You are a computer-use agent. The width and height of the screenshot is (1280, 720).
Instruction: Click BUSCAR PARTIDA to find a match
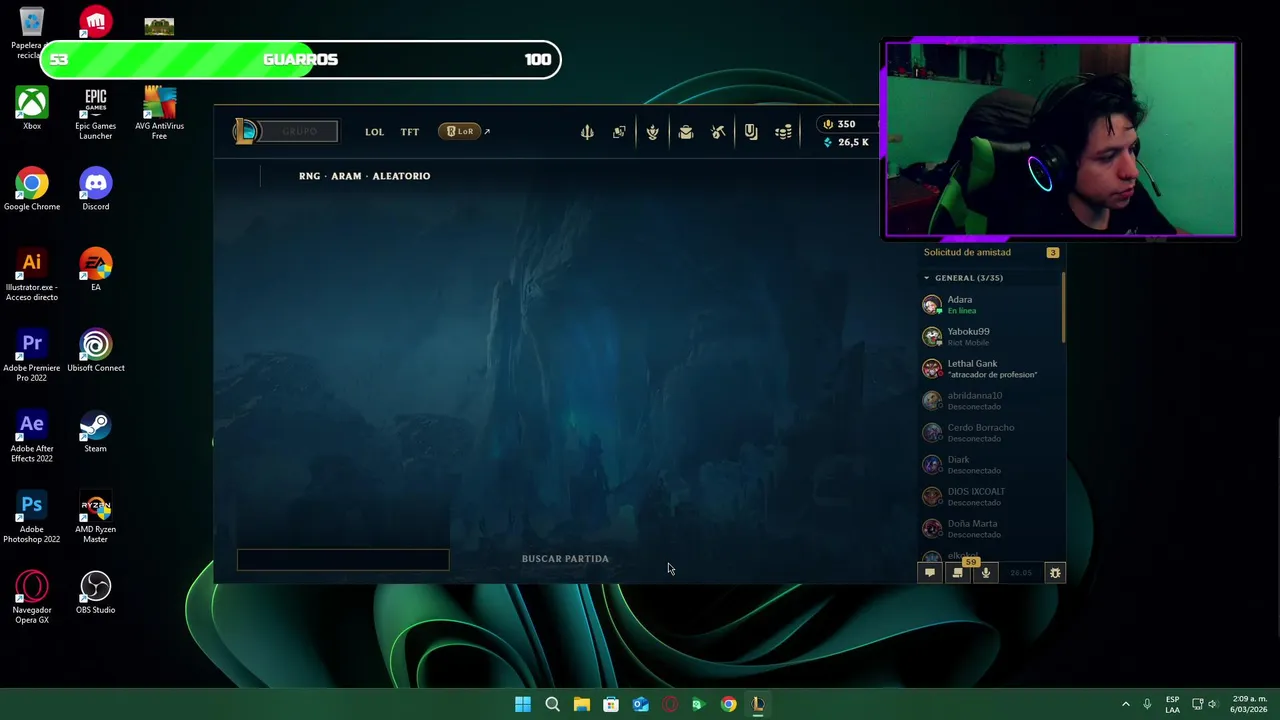[x=565, y=559]
